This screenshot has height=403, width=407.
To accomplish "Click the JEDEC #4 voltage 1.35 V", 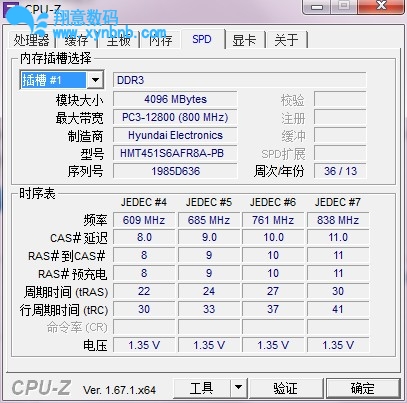I will pos(144,345).
